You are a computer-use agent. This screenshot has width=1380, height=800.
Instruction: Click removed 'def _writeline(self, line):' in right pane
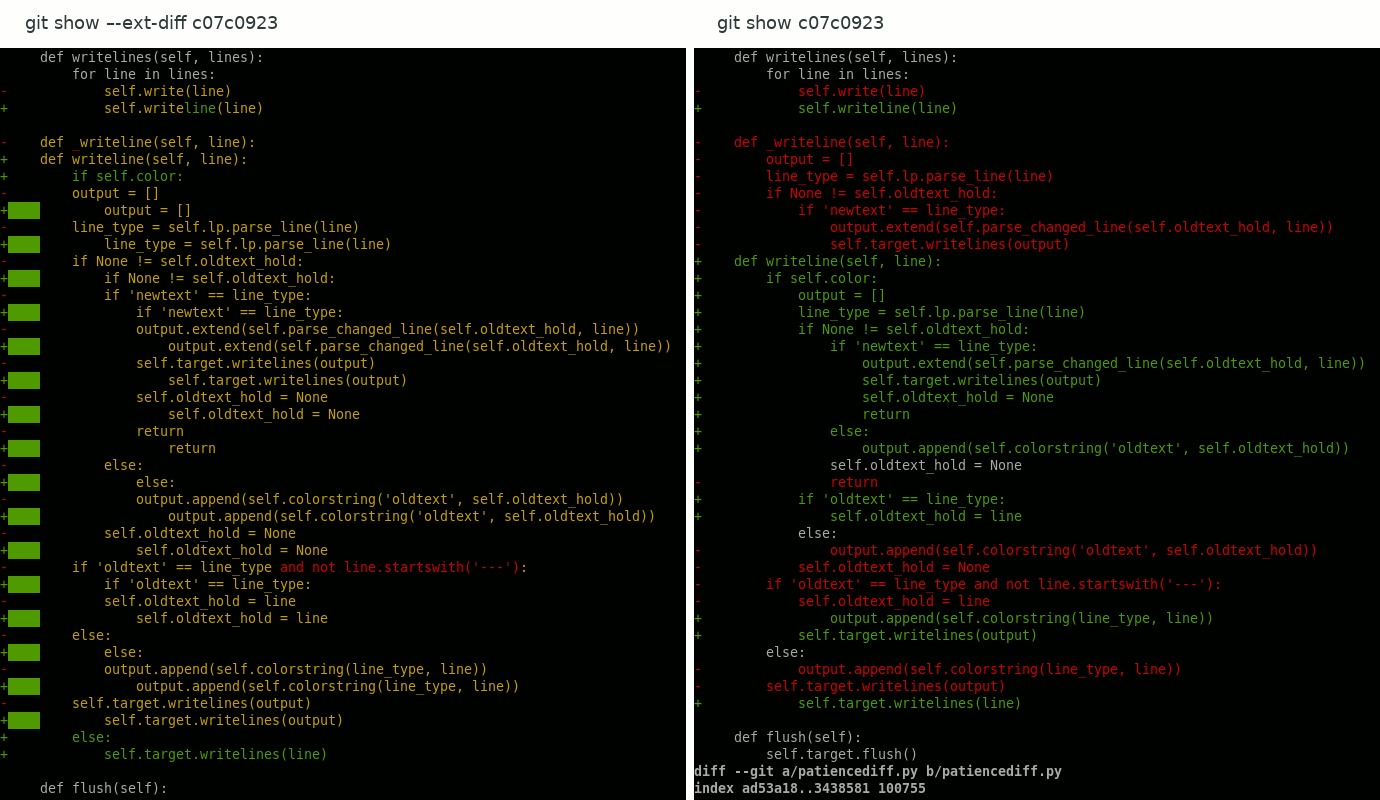click(x=841, y=142)
